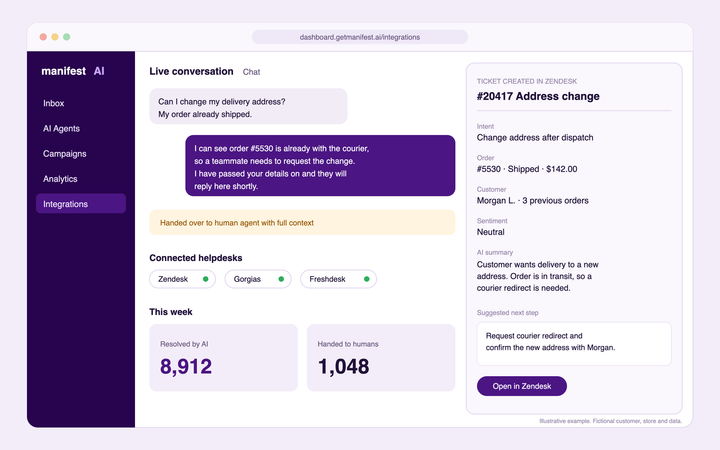Click the Open in Zendesk button

click(522, 386)
